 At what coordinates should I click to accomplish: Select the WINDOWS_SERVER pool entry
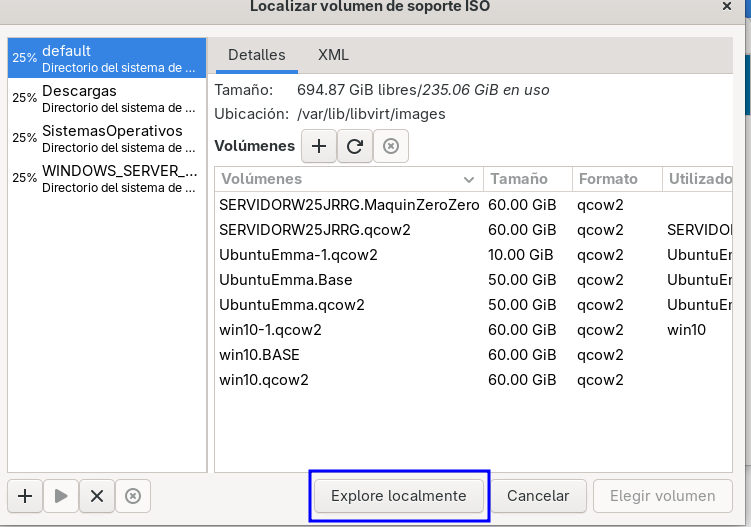point(107,178)
